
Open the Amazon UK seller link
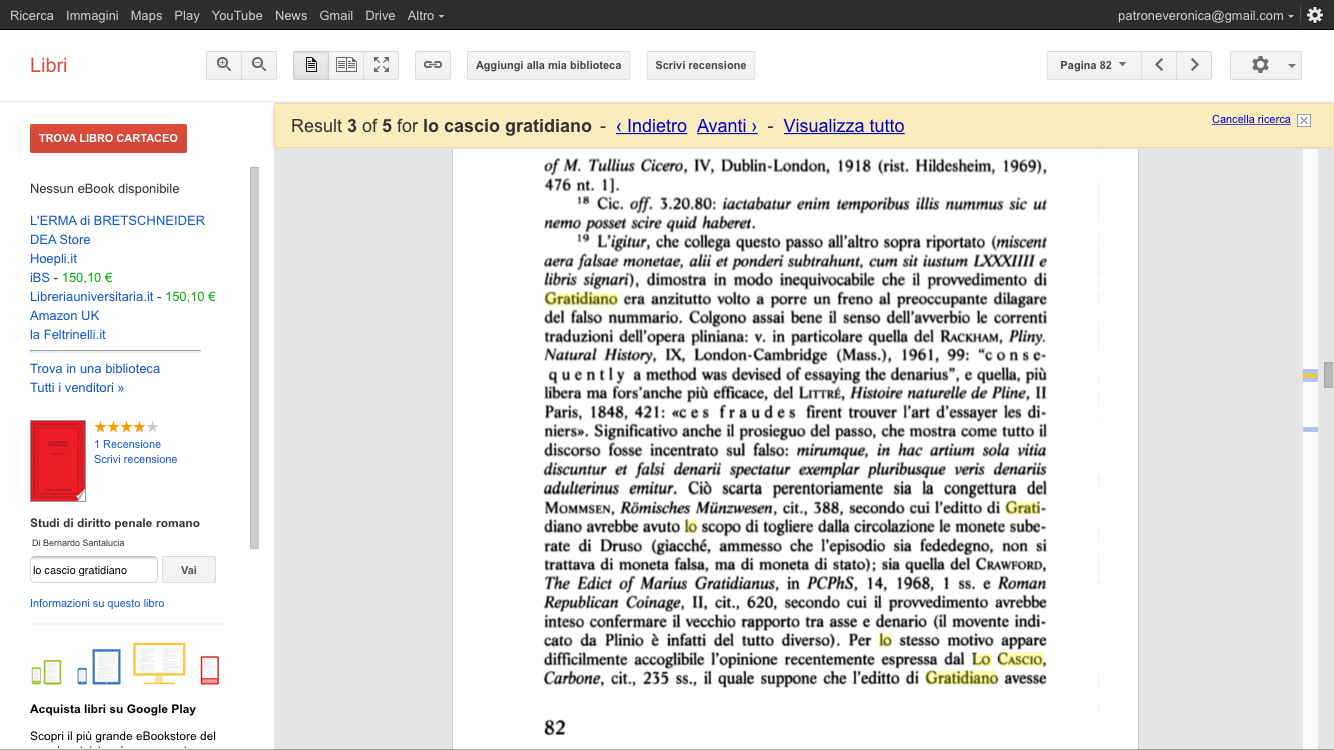(65, 315)
